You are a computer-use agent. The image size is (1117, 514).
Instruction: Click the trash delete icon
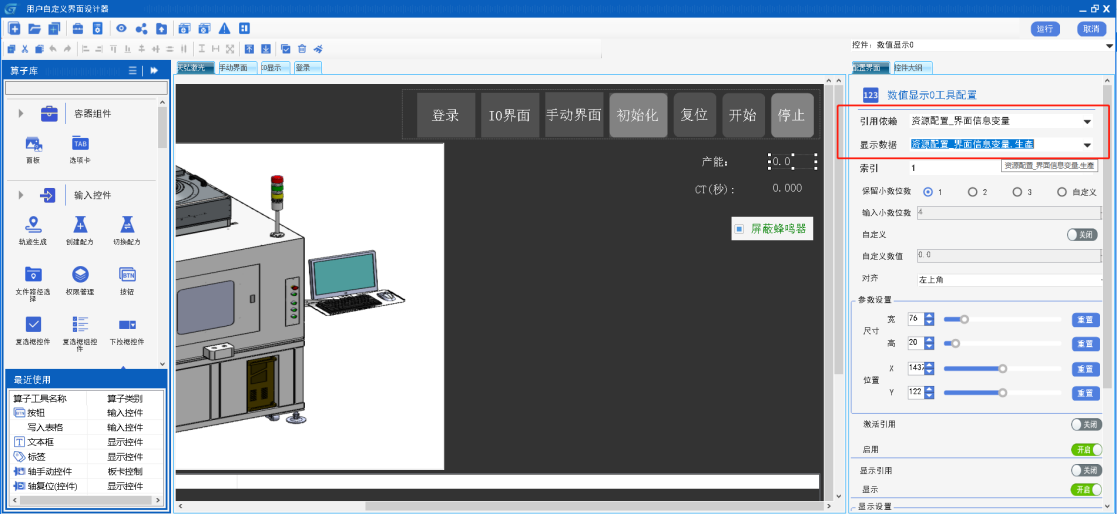[x=302, y=49]
